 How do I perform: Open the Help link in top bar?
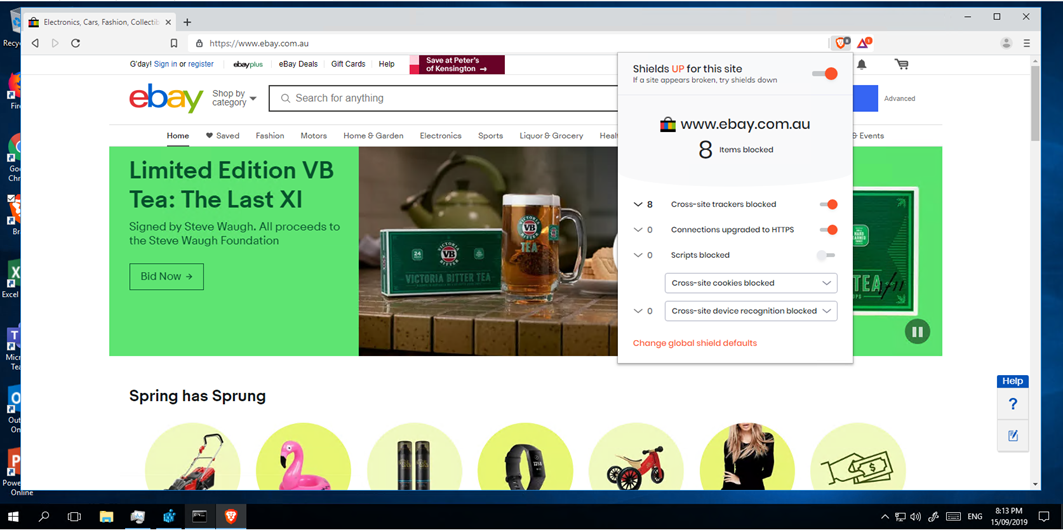[x=386, y=64]
